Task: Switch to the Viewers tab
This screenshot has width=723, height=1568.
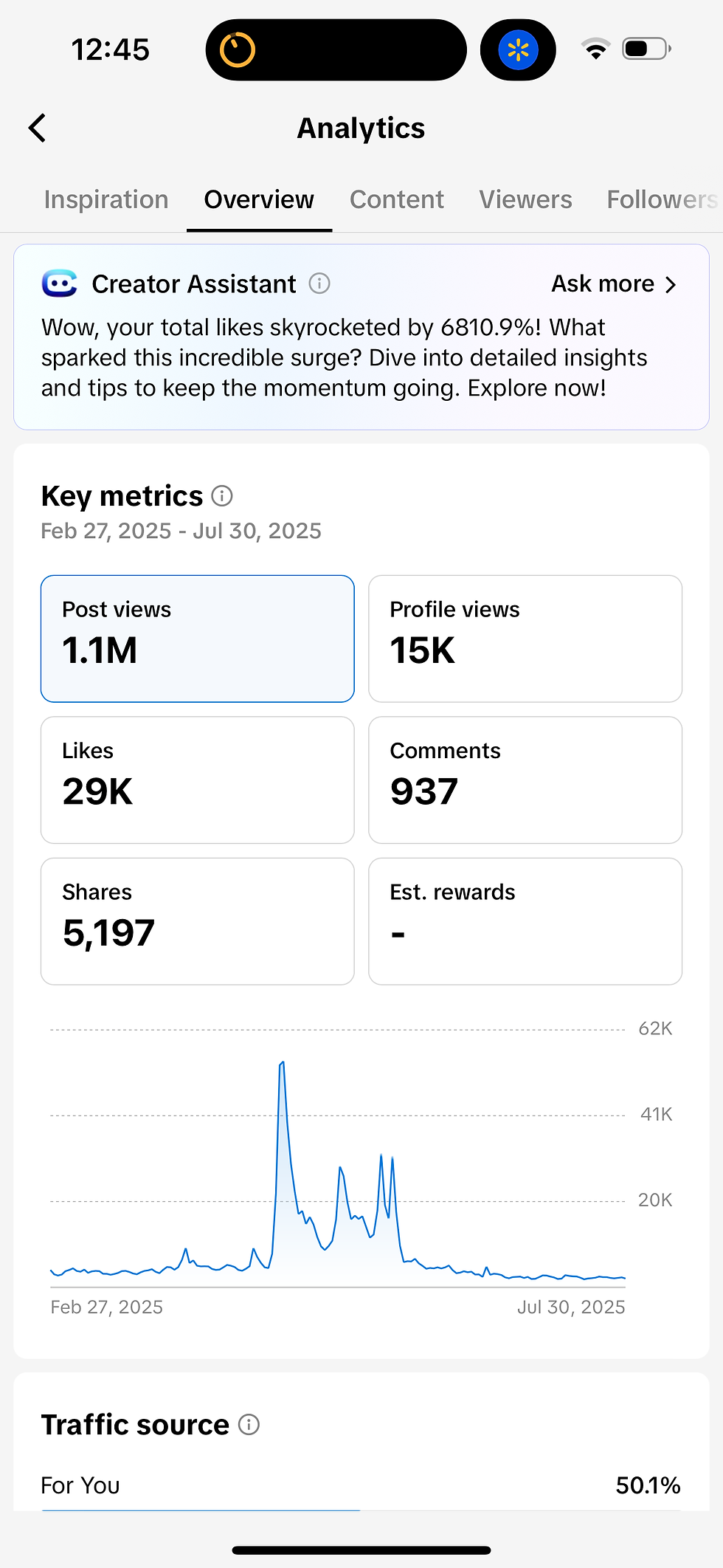Action: (x=525, y=199)
